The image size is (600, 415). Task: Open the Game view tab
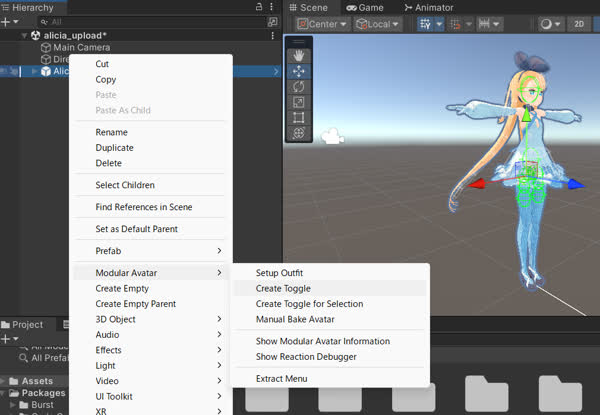[364, 7]
